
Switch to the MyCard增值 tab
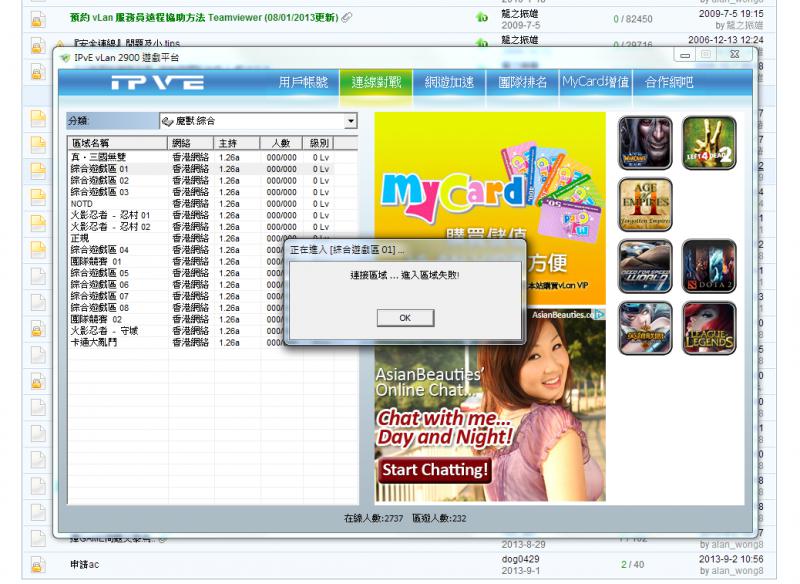pos(595,84)
